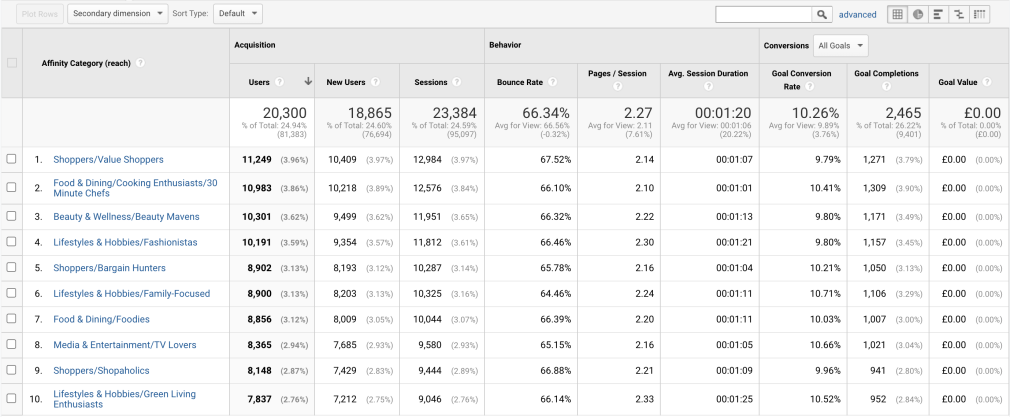Viewport: 1010px width, 417px height.
Task: Switch to the data table view icon
Action: (897, 14)
